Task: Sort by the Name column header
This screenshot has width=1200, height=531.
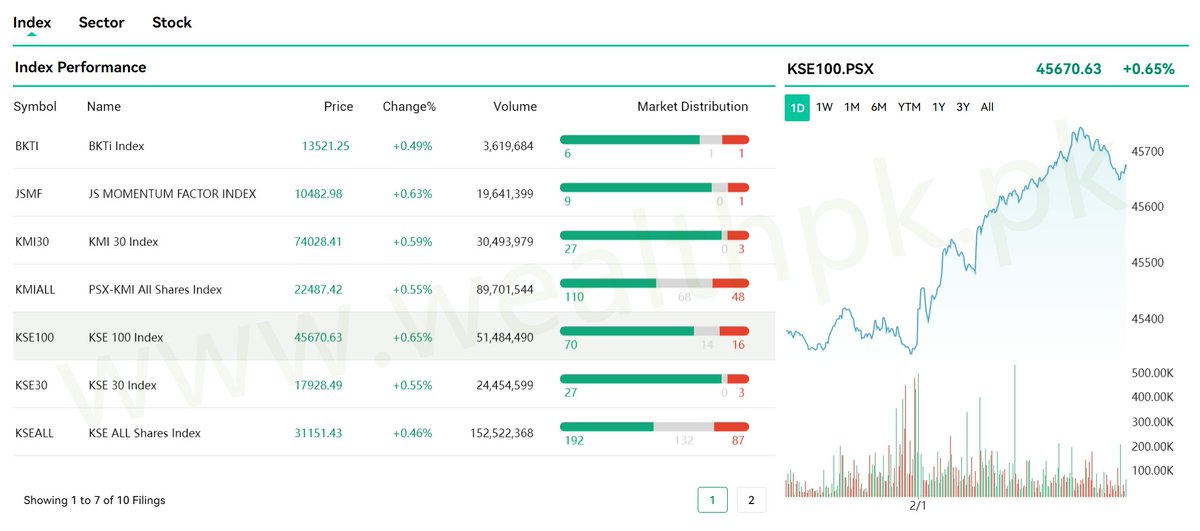Action: pyautogui.click(x=103, y=106)
